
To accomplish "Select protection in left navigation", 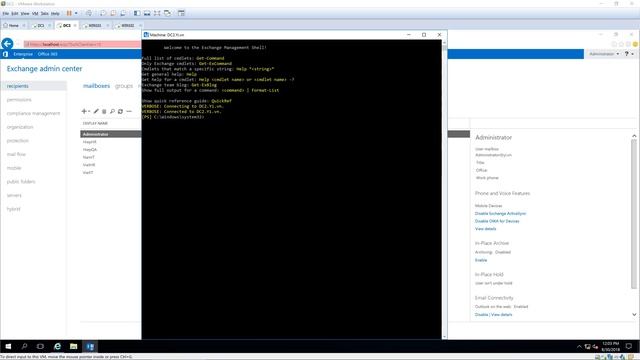I will click(18, 141).
